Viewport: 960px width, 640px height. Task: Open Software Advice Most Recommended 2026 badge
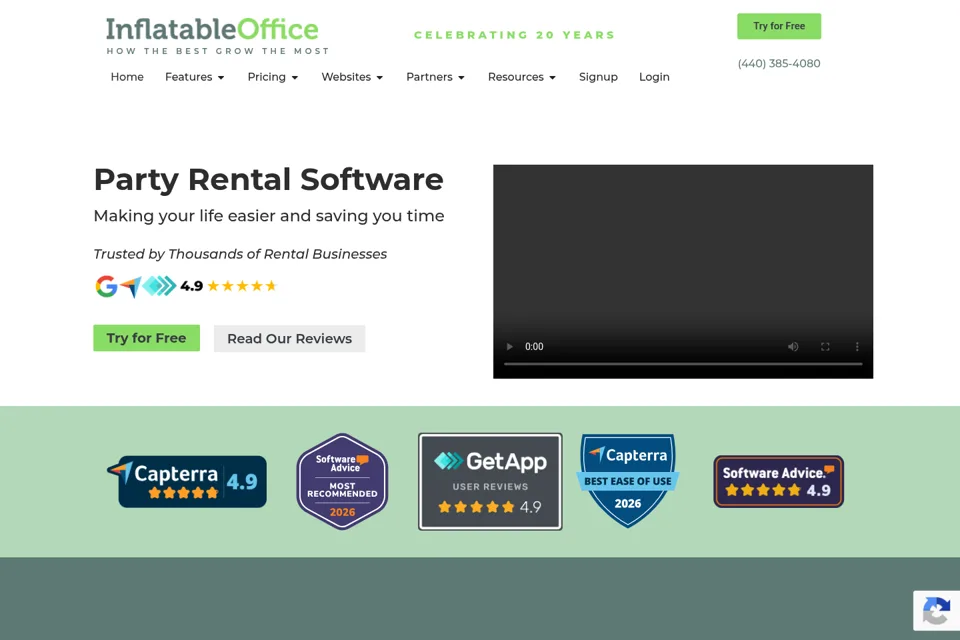click(342, 481)
